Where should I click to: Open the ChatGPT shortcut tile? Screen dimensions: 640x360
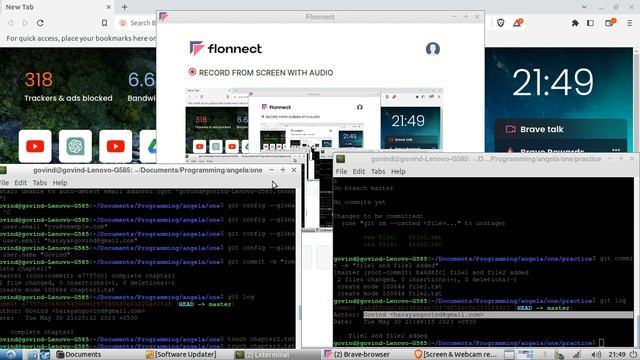[75, 146]
